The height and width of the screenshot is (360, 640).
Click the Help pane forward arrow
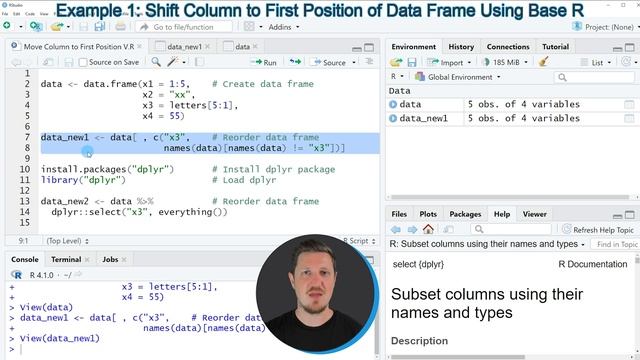412,229
